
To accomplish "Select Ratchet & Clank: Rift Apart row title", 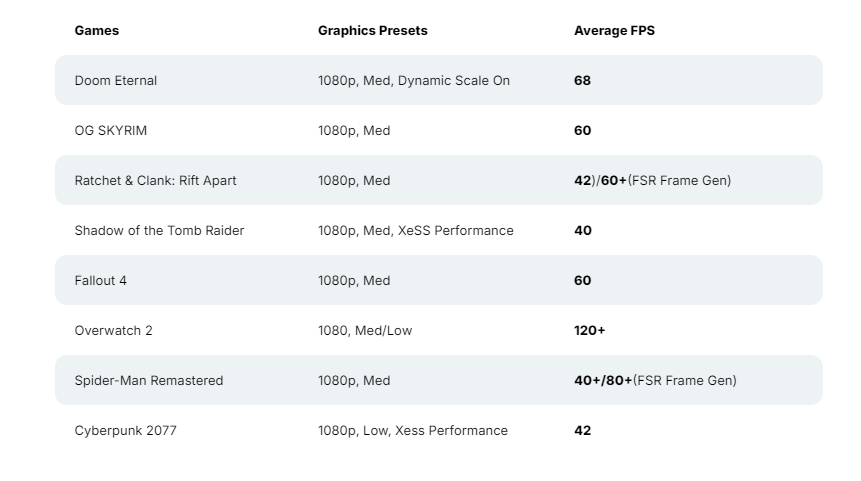I will (155, 180).
